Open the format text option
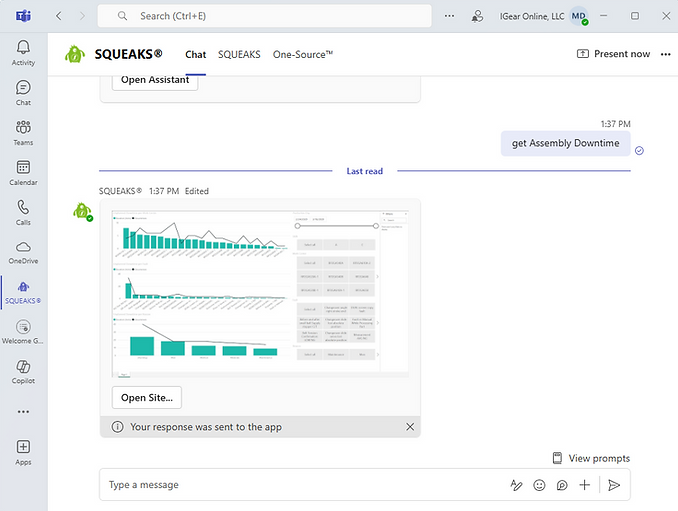 (517, 485)
